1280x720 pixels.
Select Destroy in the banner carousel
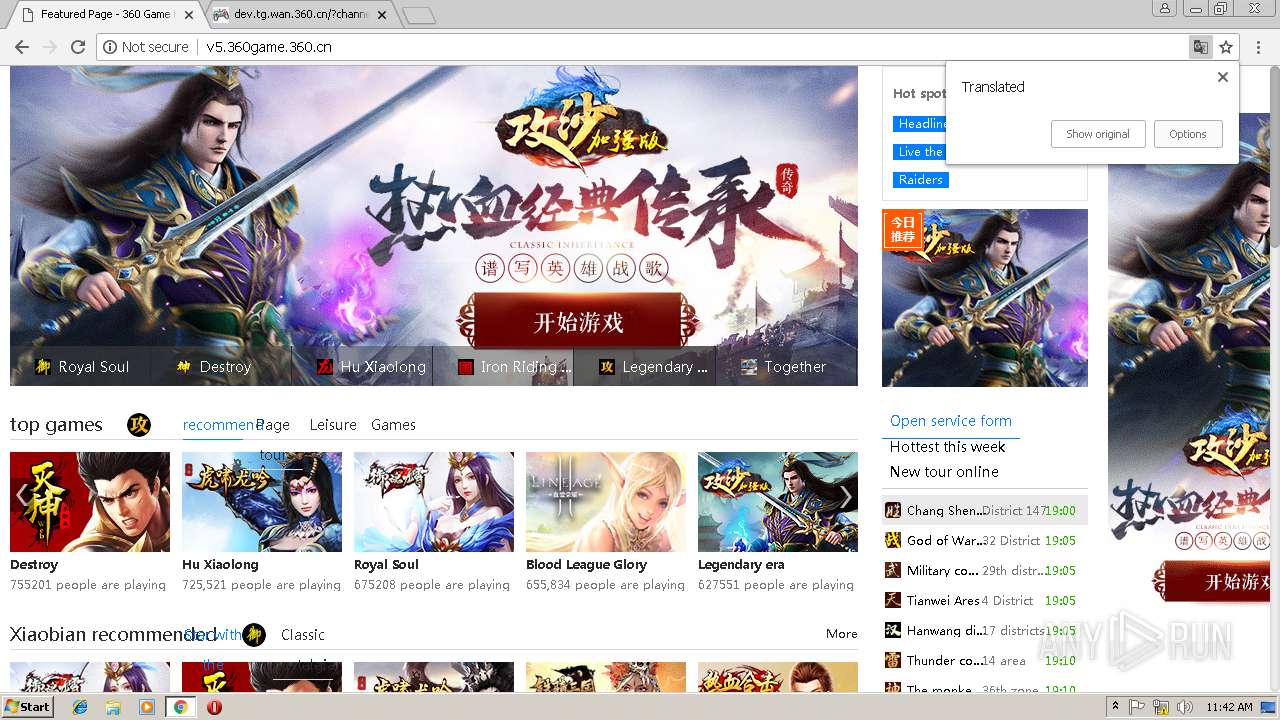point(222,367)
